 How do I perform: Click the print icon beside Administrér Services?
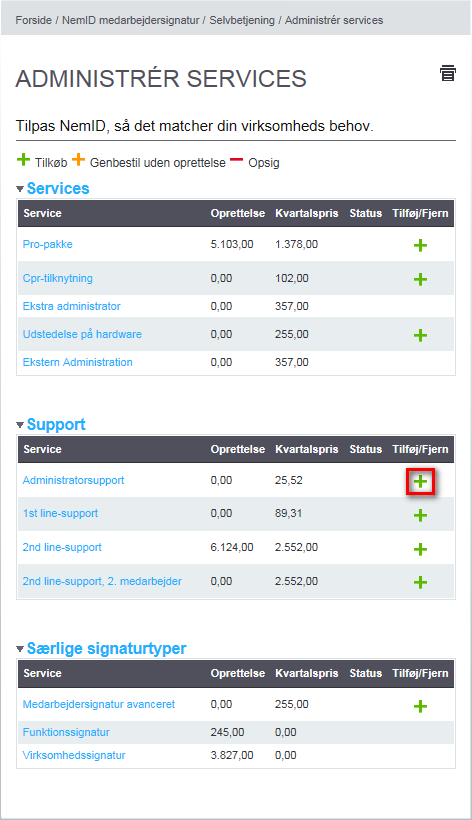pos(447,73)
